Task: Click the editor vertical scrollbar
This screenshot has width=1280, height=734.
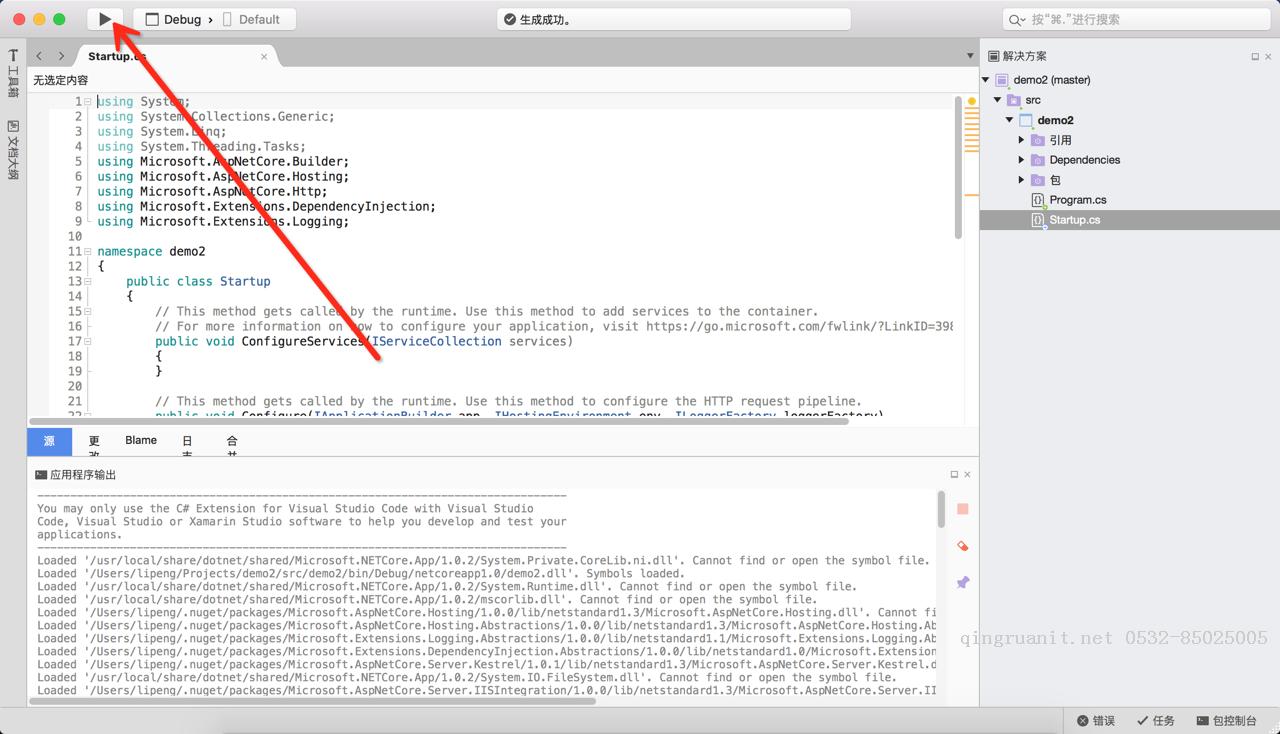Action: [x=958, y=167]
